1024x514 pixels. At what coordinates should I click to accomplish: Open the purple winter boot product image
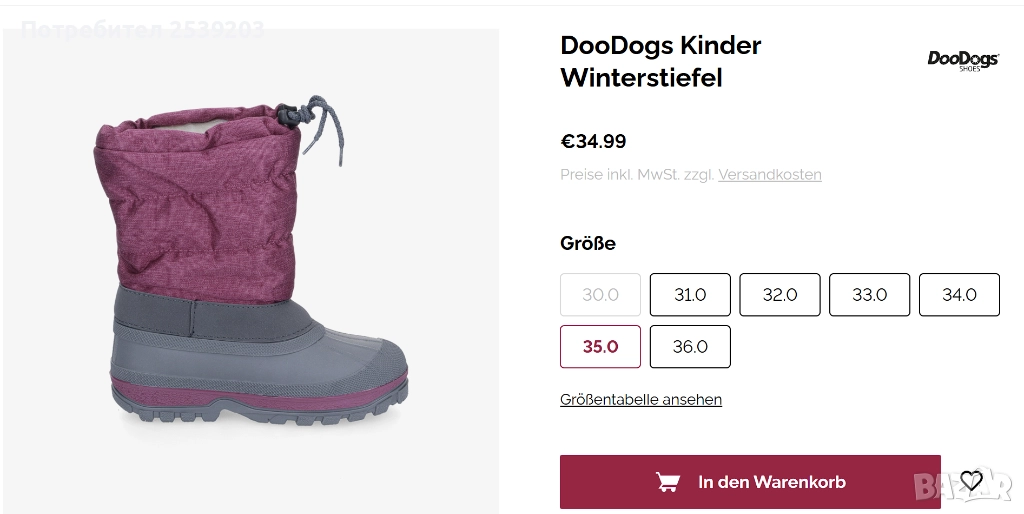[250, 270]
